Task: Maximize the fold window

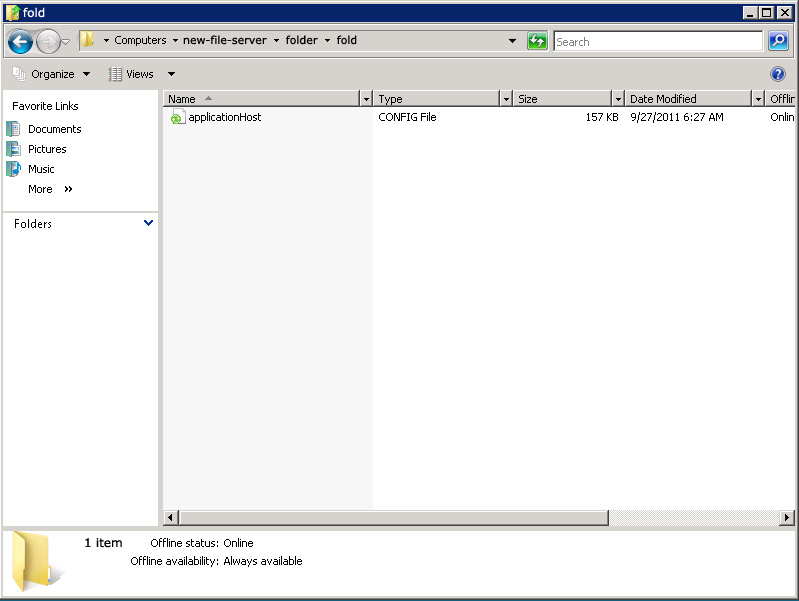Action: [x=766, y=13]
